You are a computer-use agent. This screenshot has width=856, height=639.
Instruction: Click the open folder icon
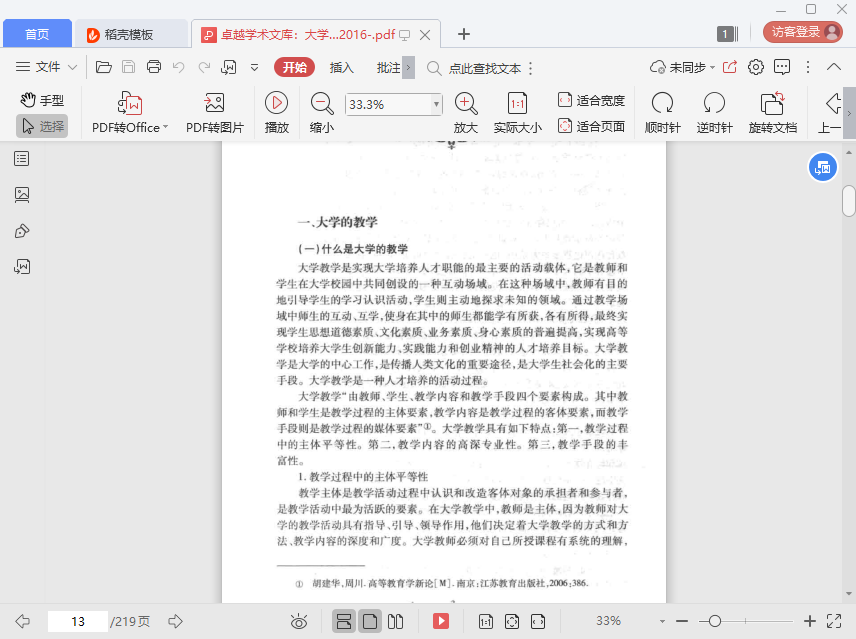(104, 67)
